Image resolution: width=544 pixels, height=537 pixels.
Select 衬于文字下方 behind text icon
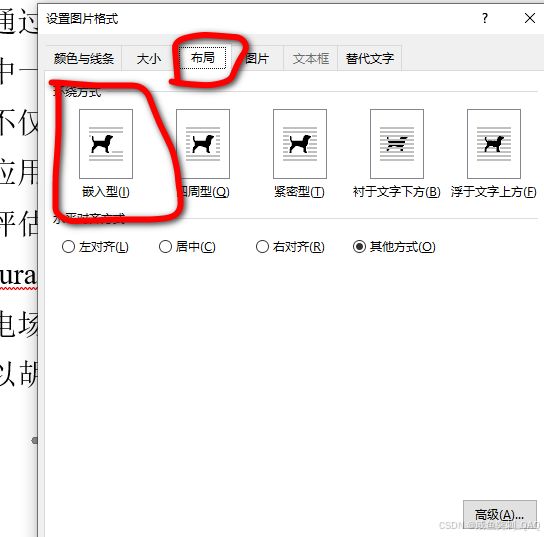[397, 144]
